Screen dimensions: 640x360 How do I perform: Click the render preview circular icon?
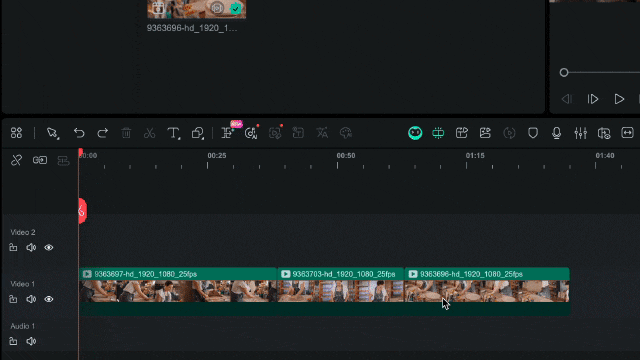(509, 133)
